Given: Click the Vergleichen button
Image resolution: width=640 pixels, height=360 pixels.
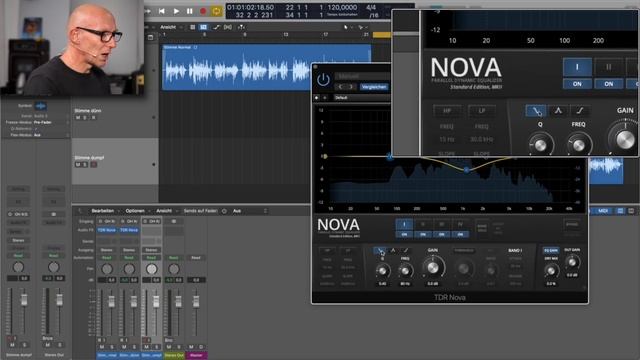Looking at the screenshot, I should coord(373,87).
